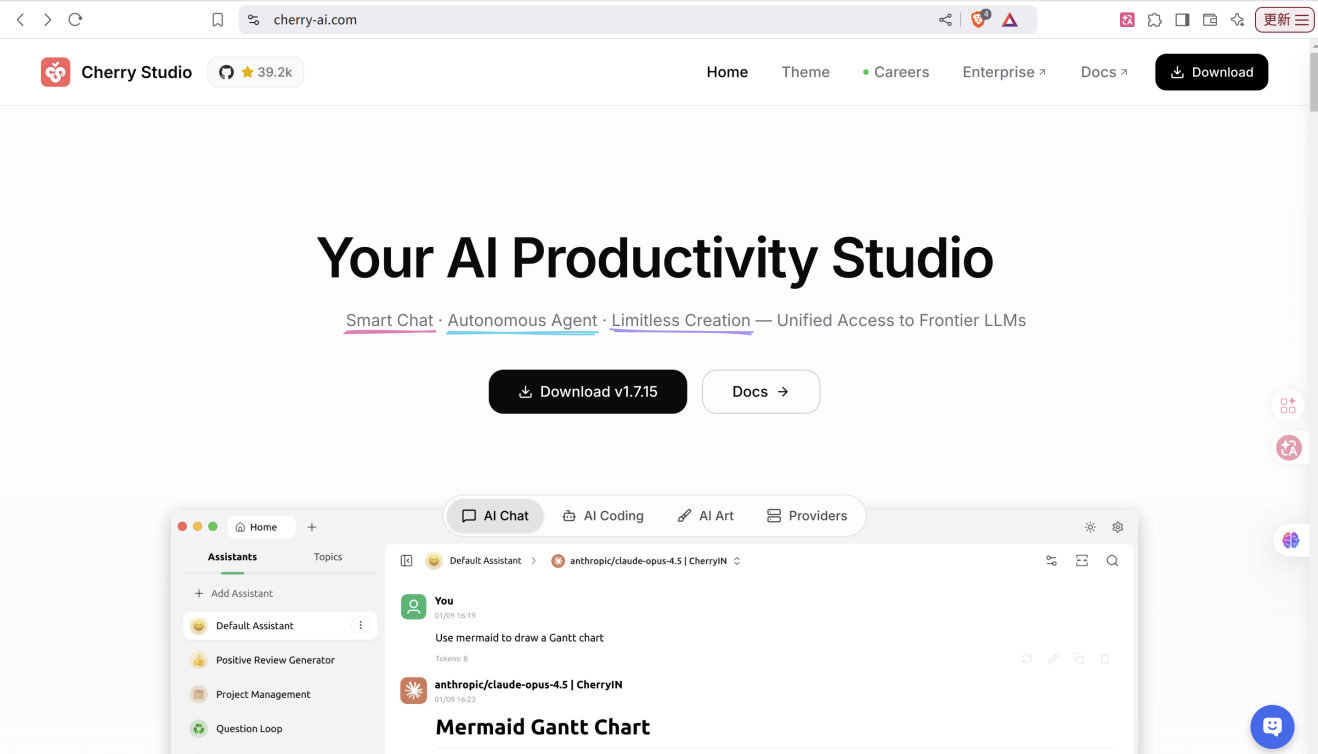Select the Providers tab
This screenshot has width=1318, height=754.
click(x=806, y=516)
